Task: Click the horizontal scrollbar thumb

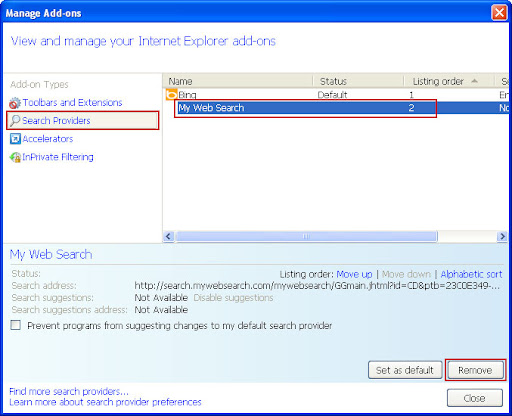Action: pos(306,236)
